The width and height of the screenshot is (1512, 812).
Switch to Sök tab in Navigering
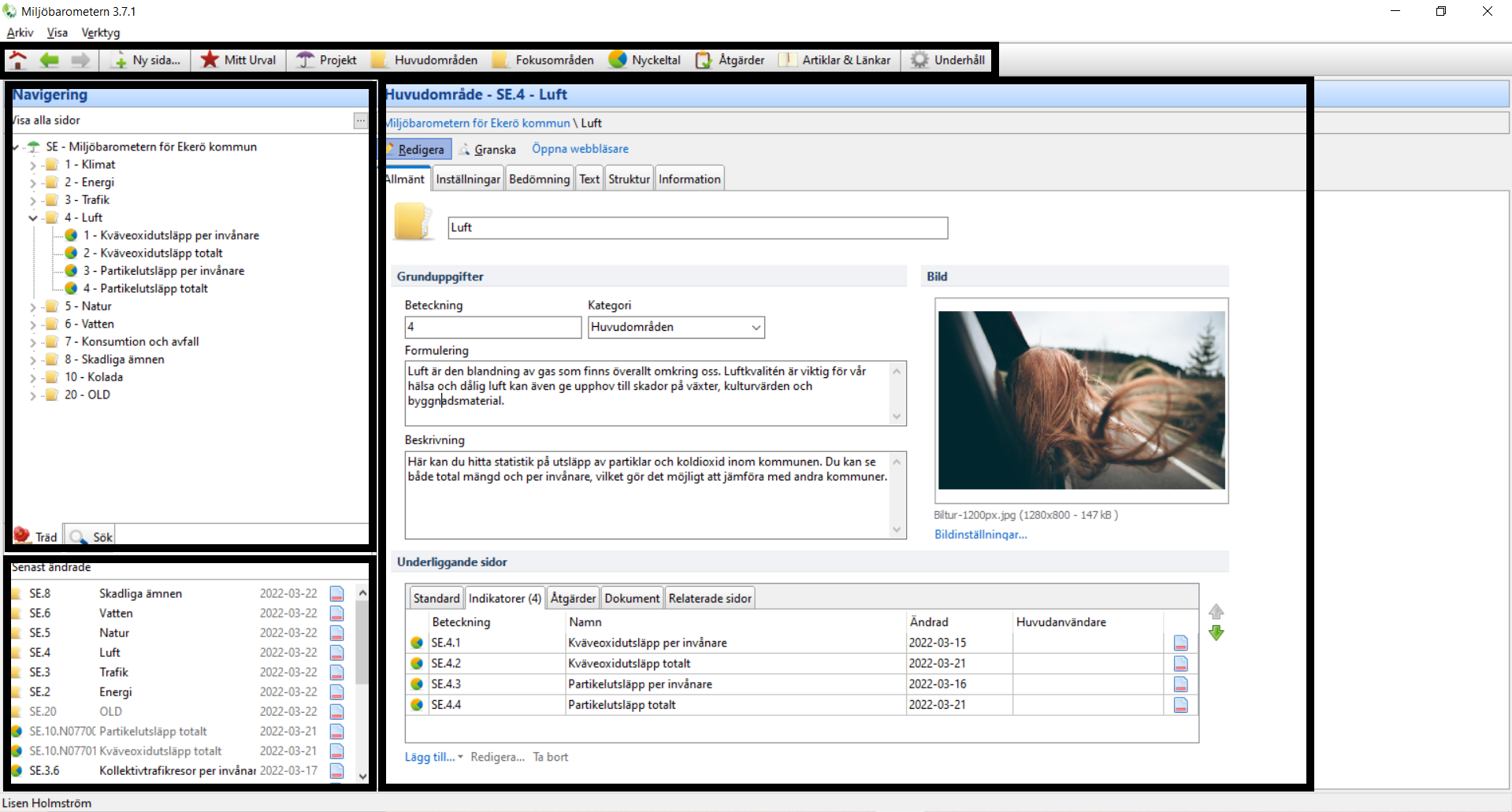92,537
